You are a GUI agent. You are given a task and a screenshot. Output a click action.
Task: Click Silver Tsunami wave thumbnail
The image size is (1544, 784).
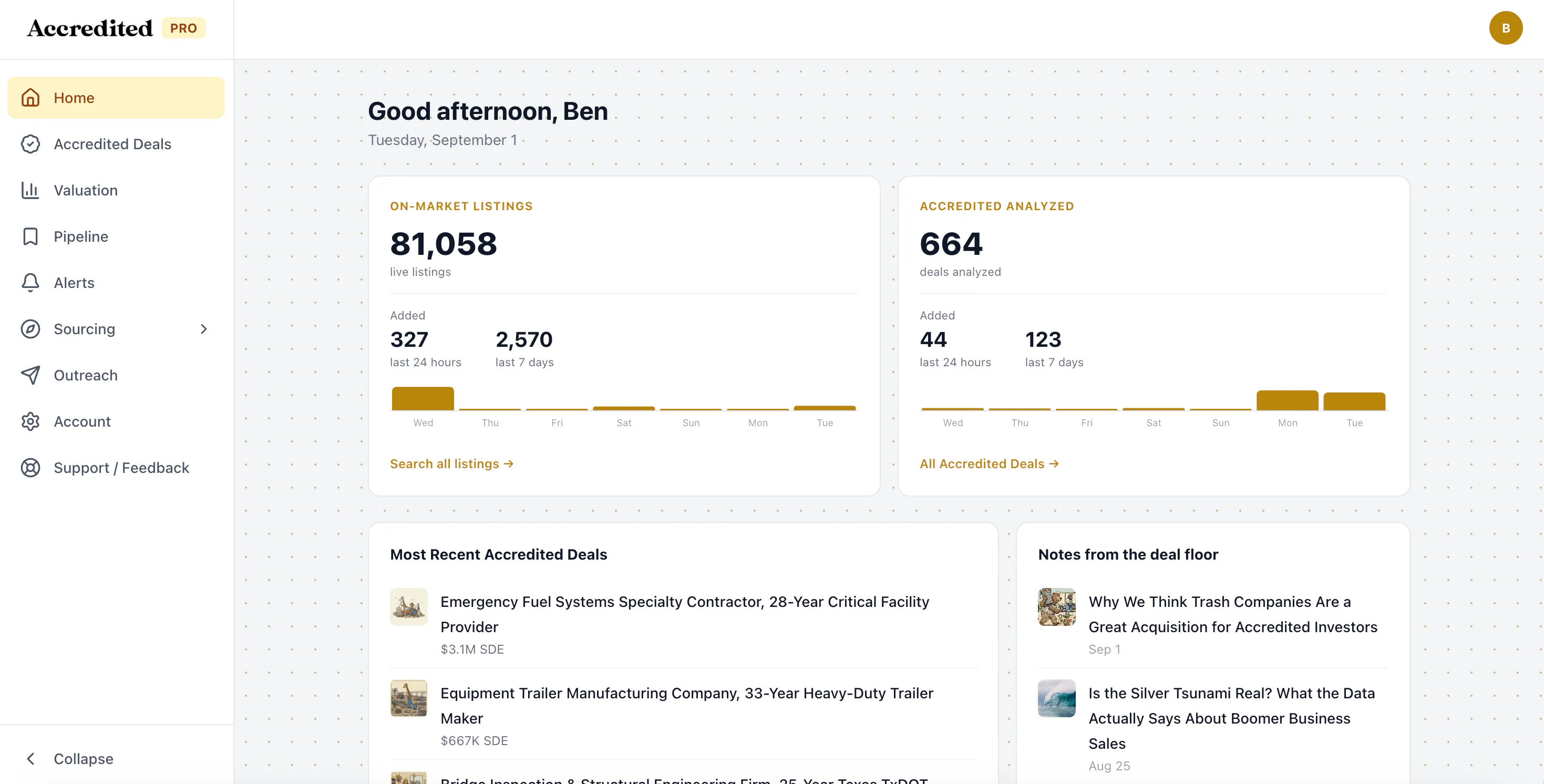coord(1057,698)
